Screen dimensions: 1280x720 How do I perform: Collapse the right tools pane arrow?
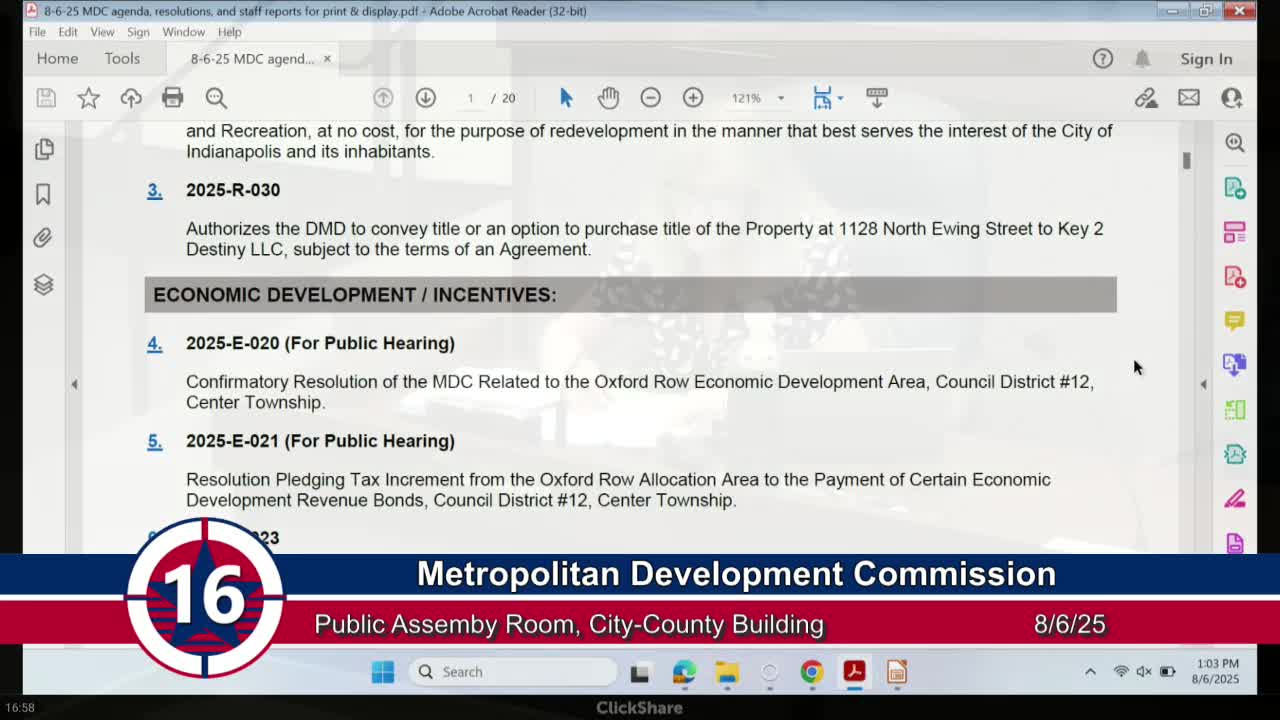point(1203,384)
